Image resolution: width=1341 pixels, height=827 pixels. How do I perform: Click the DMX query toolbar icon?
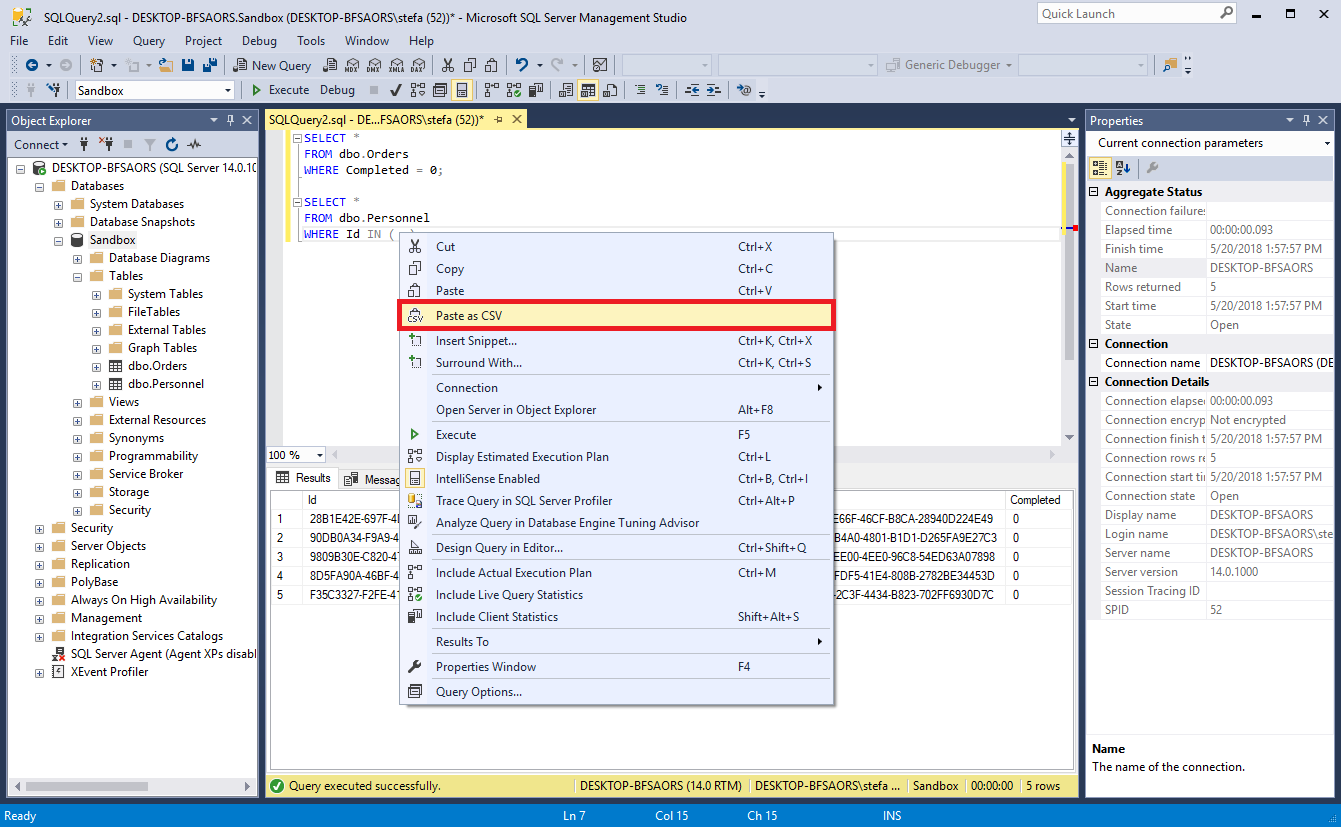point(373,65)
